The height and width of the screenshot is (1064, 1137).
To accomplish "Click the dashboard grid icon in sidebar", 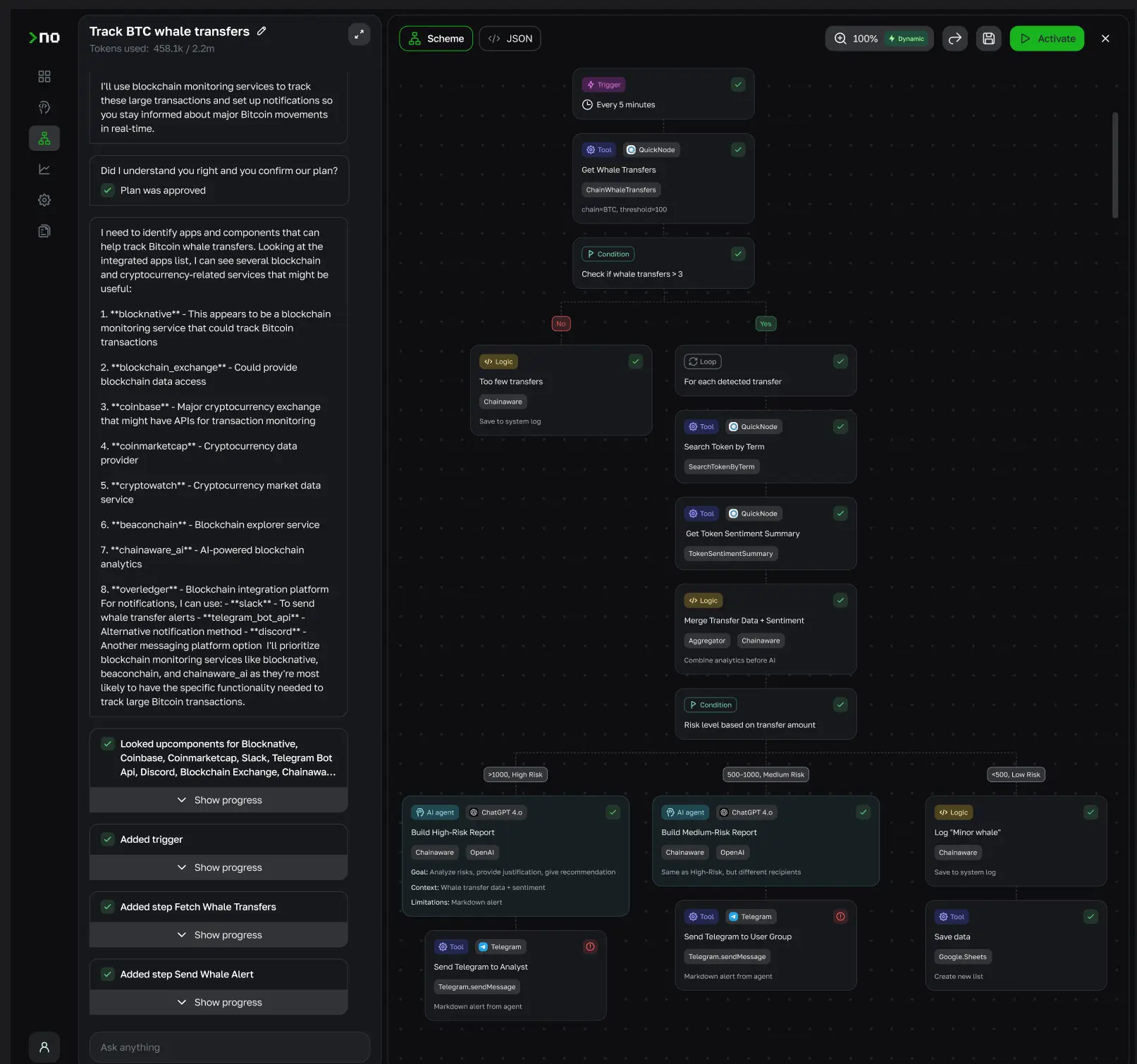I will [44, 76].
